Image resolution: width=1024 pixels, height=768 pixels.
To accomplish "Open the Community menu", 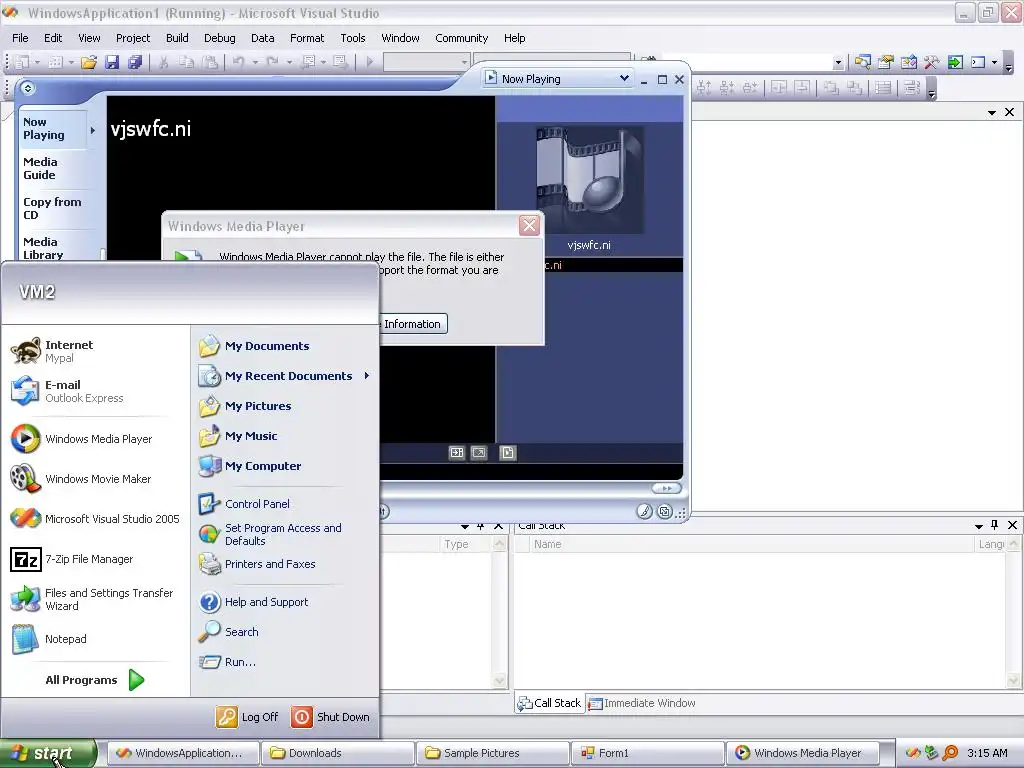I will [x=462, y=38].
